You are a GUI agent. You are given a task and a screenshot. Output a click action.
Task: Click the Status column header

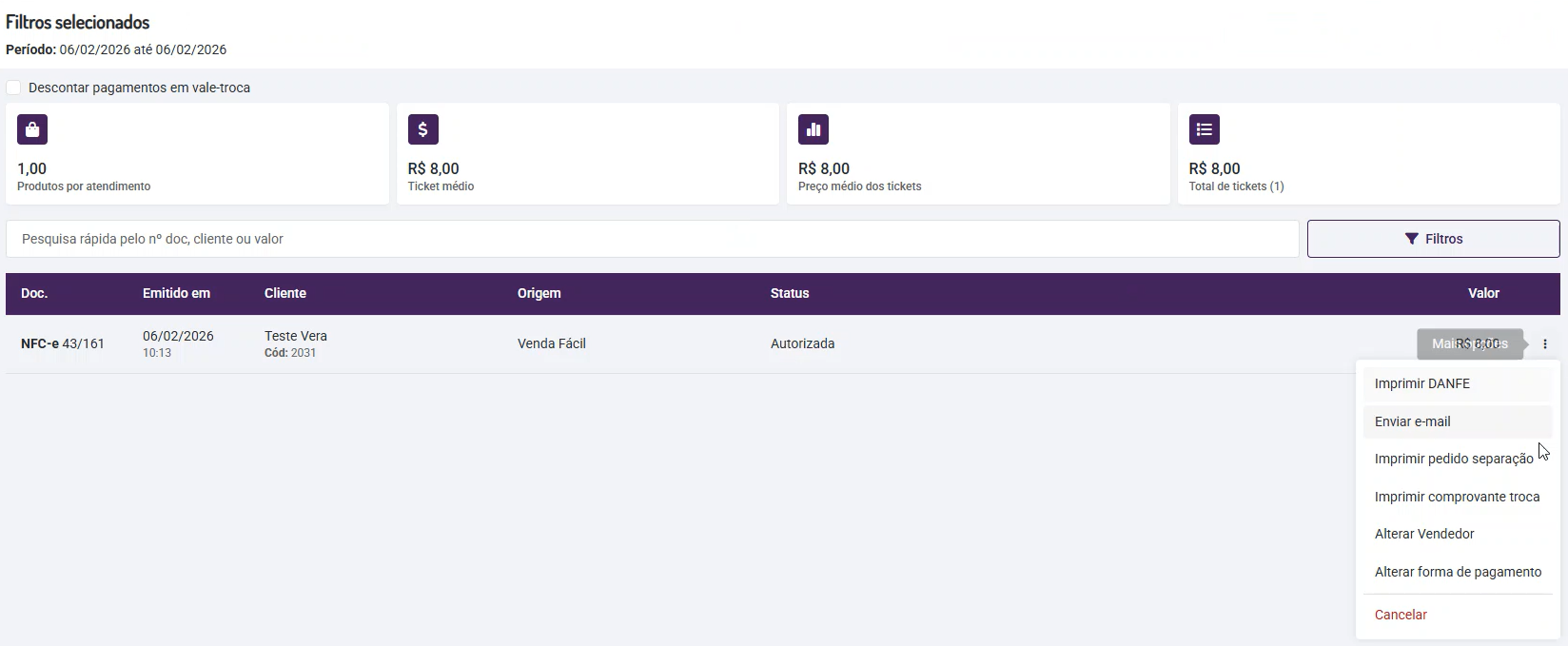pos(790,293)
